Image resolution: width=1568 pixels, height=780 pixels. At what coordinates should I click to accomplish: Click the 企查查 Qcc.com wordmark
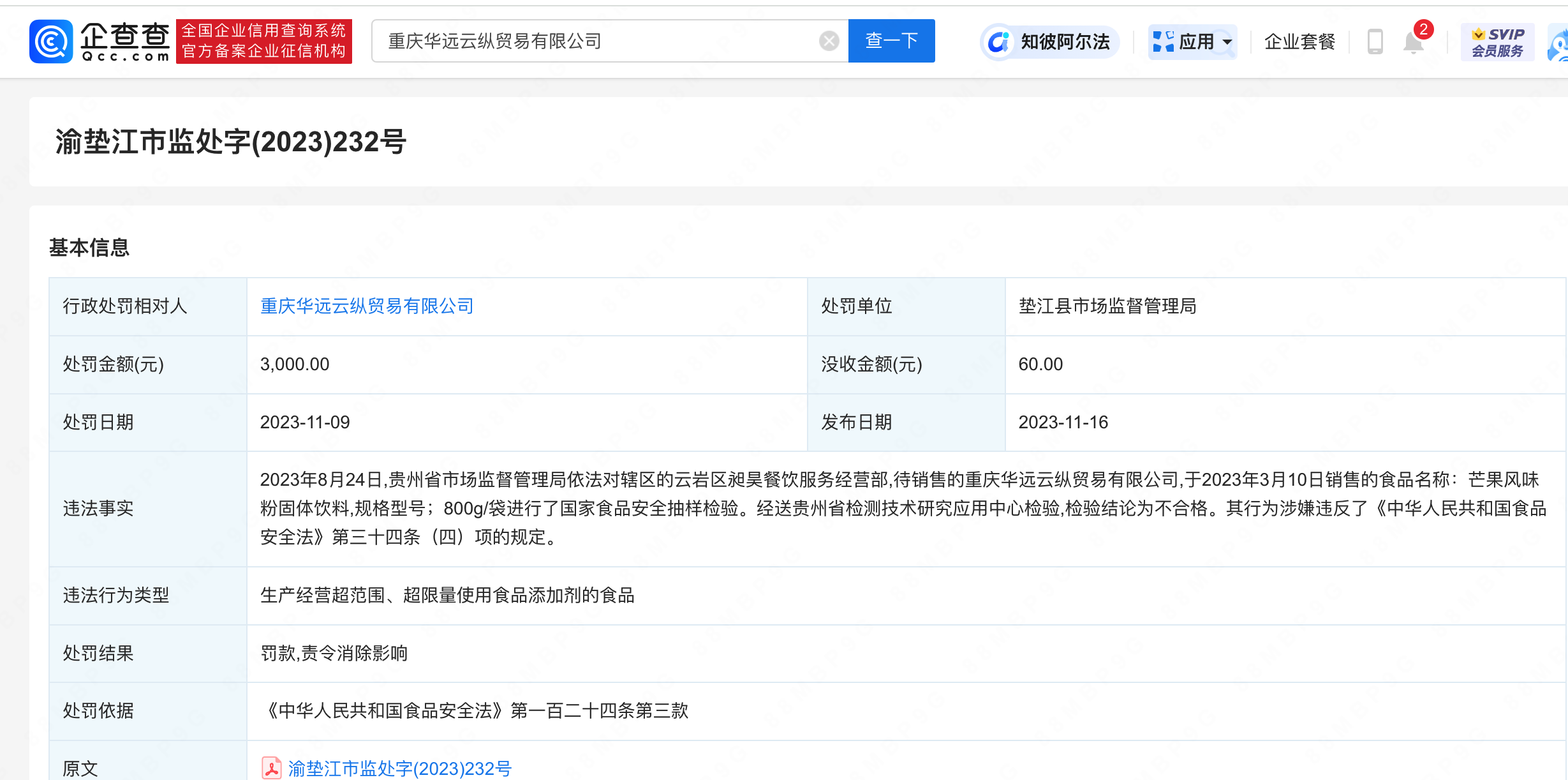[125, 41]
